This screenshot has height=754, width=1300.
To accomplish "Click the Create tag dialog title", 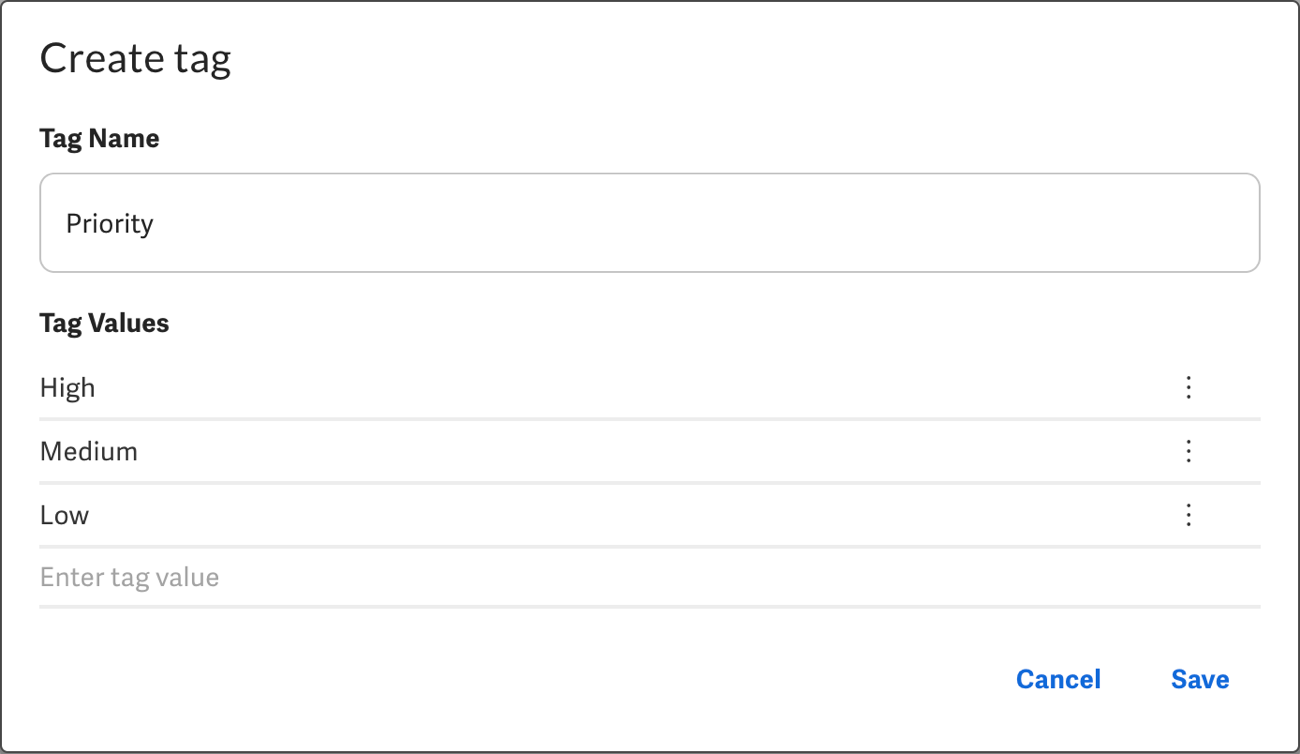I will point(135,58).
